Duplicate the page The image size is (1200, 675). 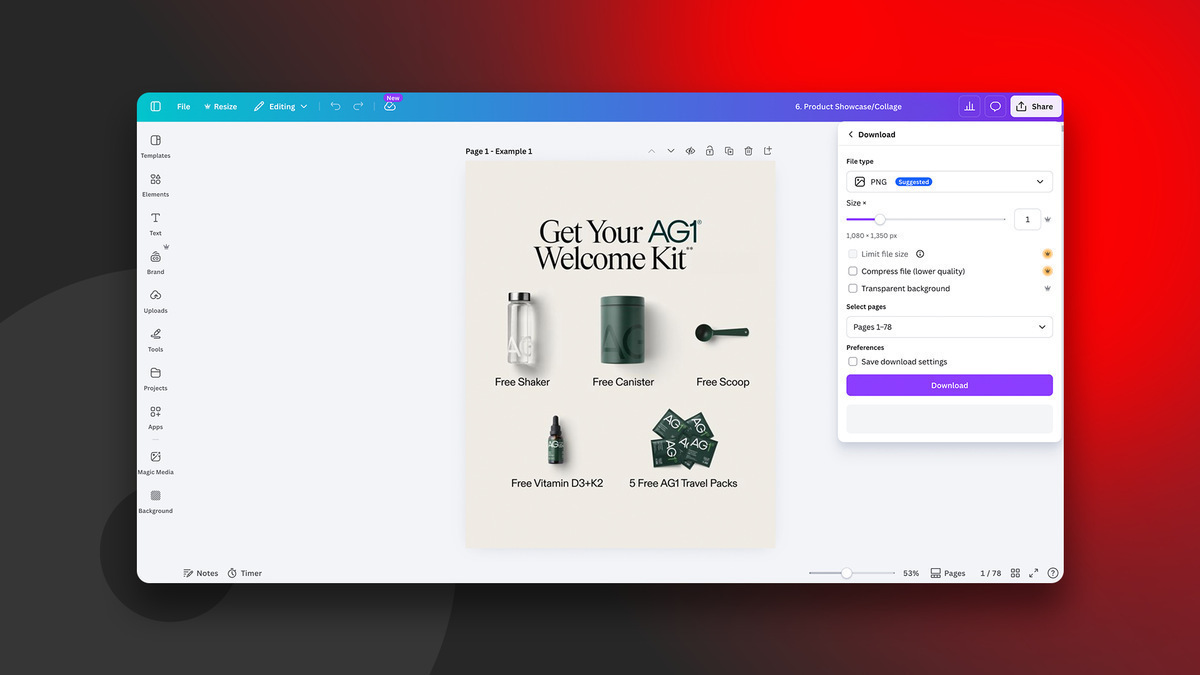point(729,151)
